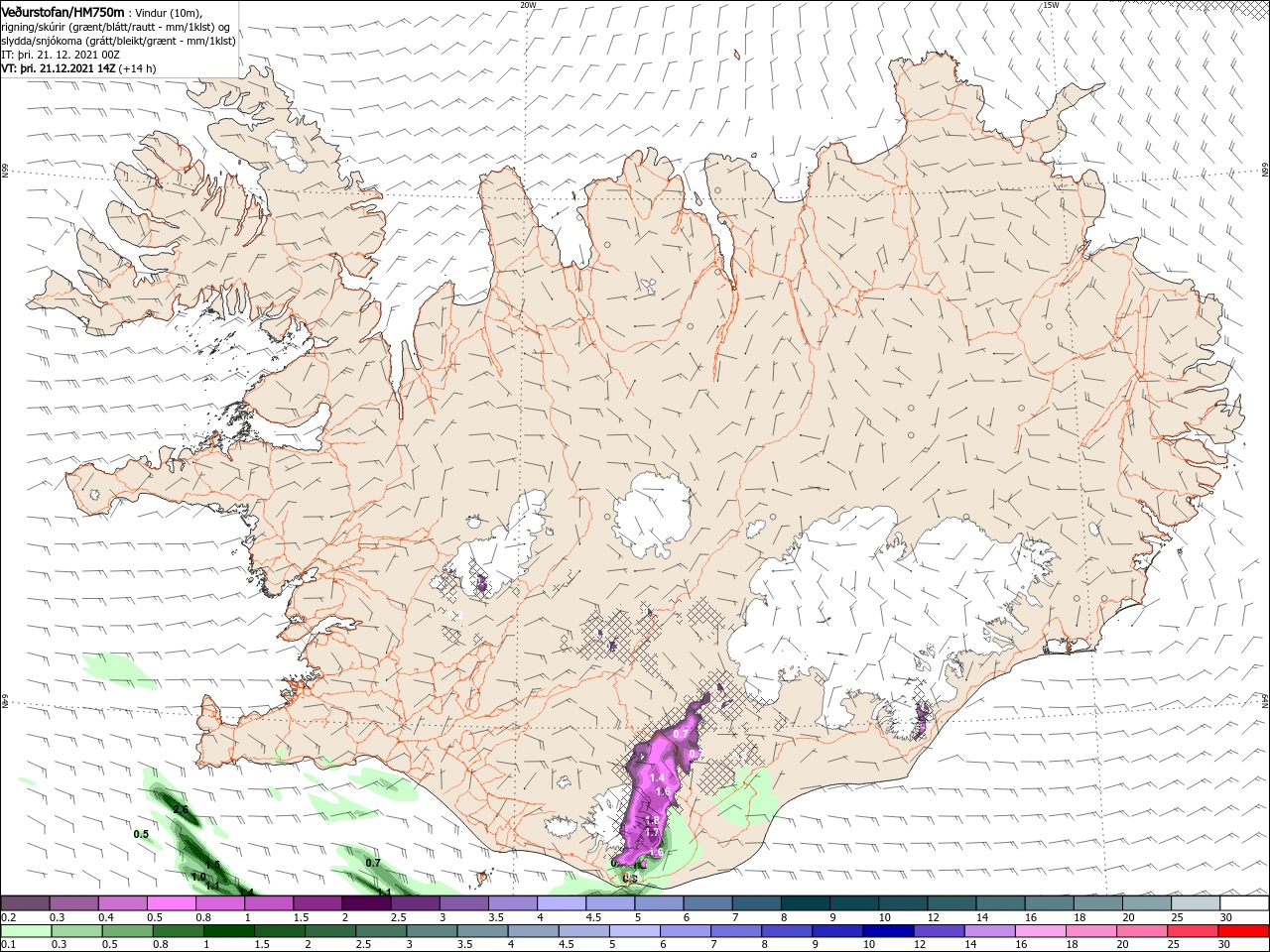Click the 20W longitude label at top
The image size is (1270, 952).
tap(528, 5)
